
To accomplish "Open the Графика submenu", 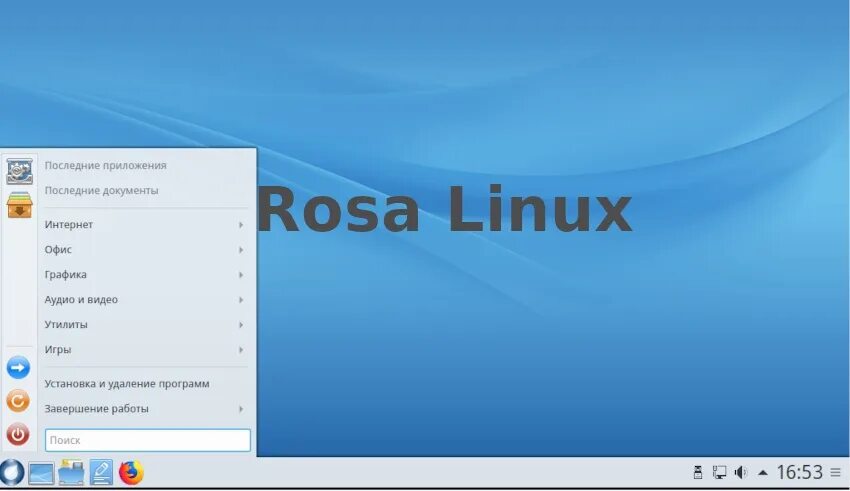I will (x=145, y=274).
